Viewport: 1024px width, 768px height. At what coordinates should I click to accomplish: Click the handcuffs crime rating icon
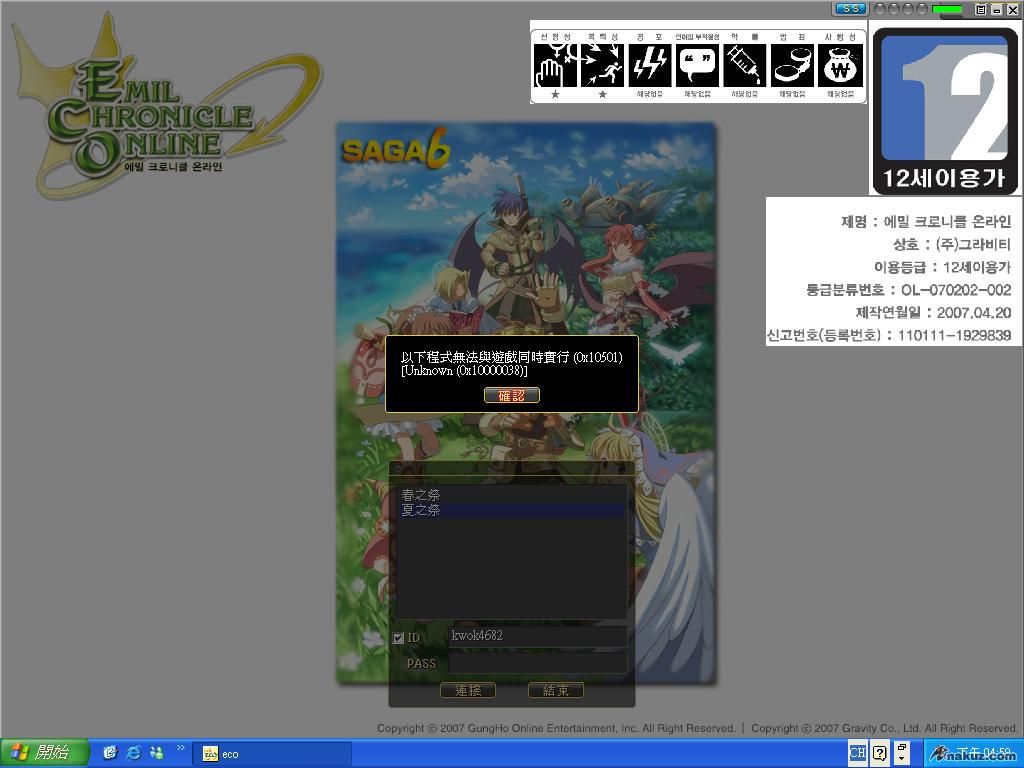pos(793,65)
